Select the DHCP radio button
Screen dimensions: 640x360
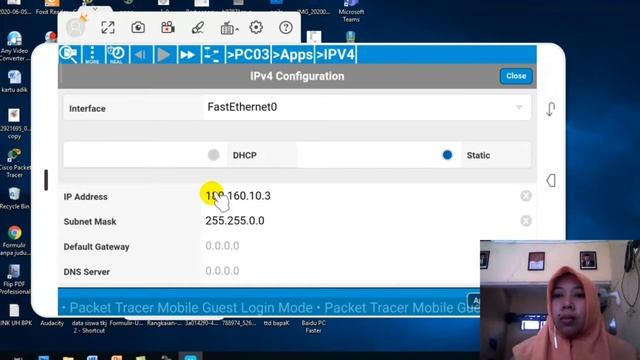(213, 155)
